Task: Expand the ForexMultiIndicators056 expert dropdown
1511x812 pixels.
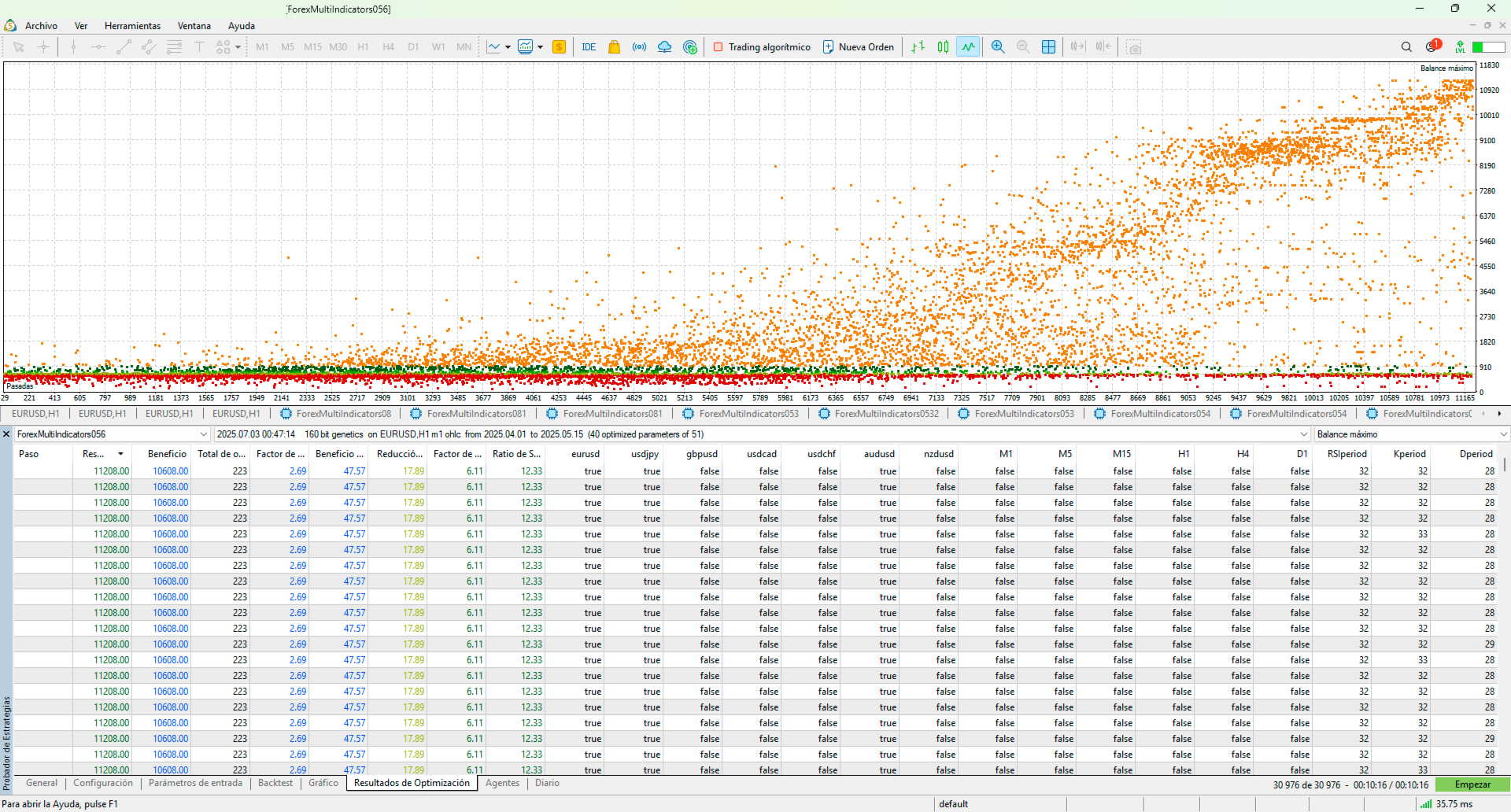Action: pyautogui.click(x=203, y=434)
